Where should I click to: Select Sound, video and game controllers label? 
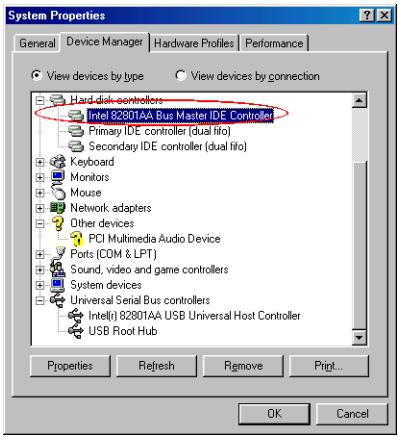(149, 270)
